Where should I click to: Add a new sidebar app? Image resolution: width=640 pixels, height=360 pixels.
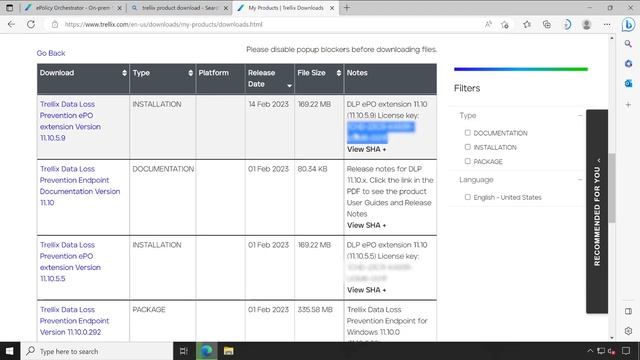click(x=628, y=105)
